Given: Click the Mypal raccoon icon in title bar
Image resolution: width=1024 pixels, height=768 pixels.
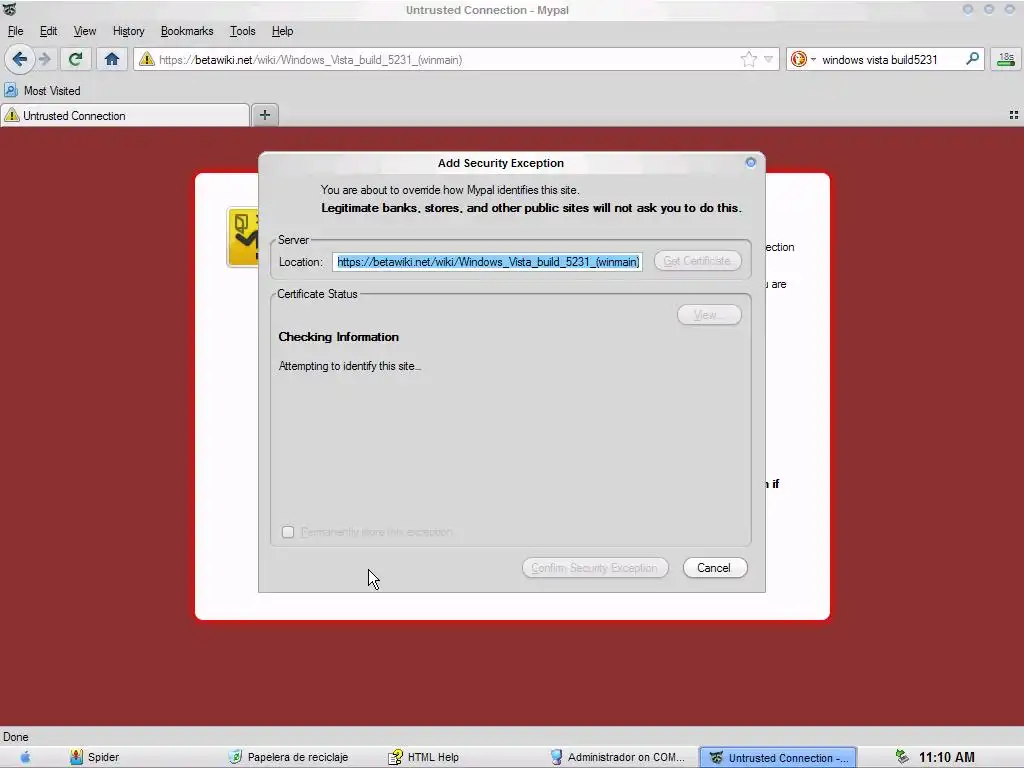Looking at the screenshot, I should (x=10, y=10).
